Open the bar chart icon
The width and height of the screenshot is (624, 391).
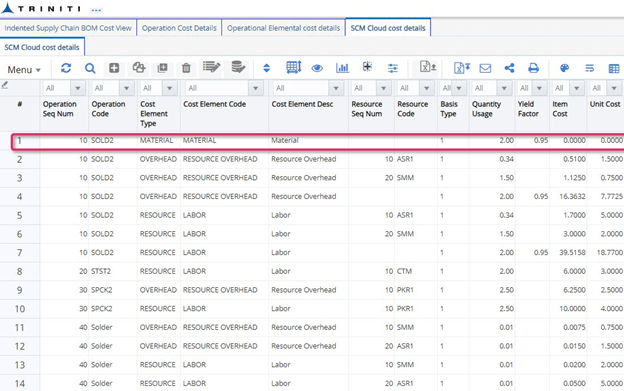coord(342,68)
